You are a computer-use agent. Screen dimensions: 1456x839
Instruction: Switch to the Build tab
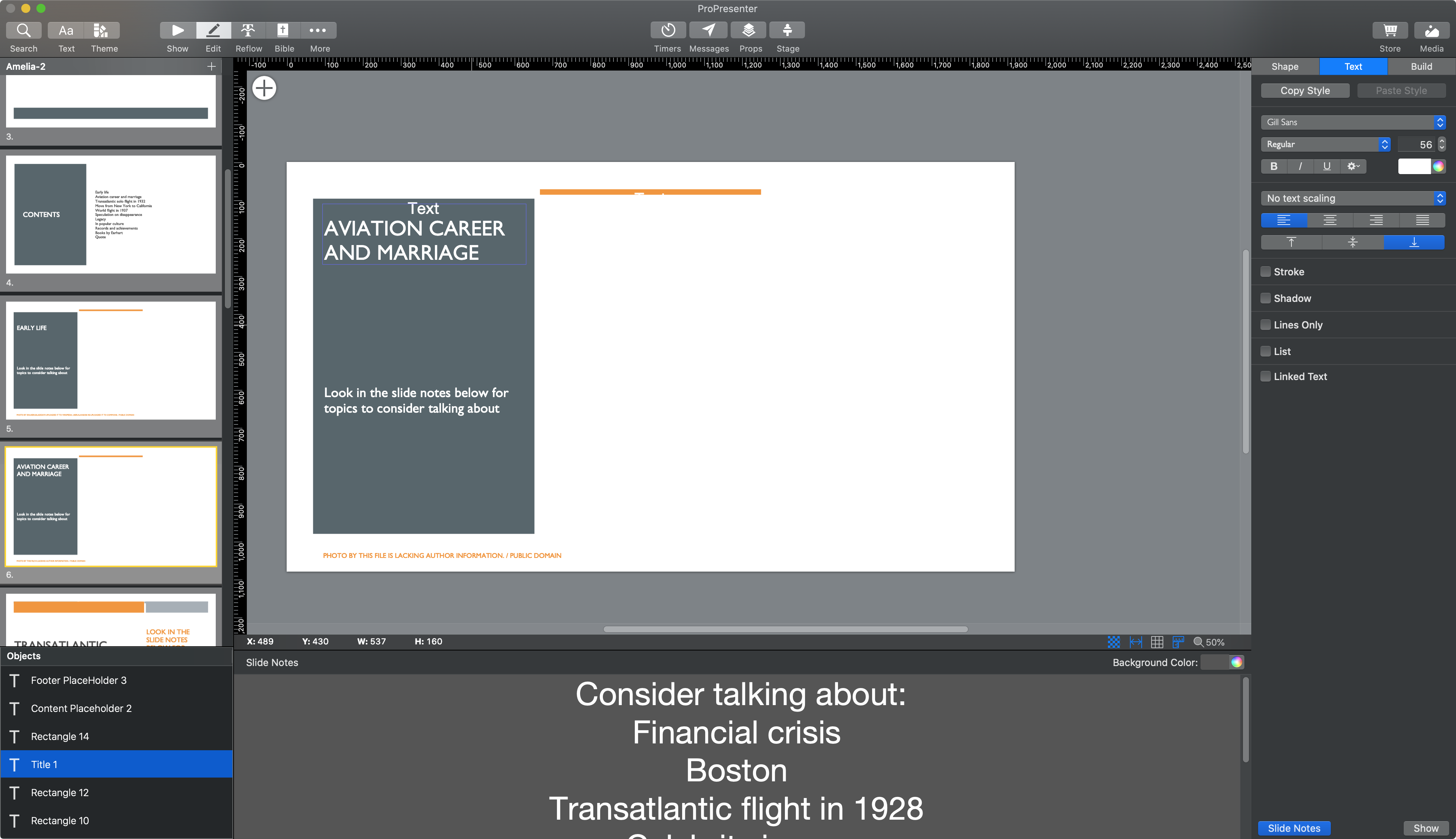click(x=1421, y=66)
